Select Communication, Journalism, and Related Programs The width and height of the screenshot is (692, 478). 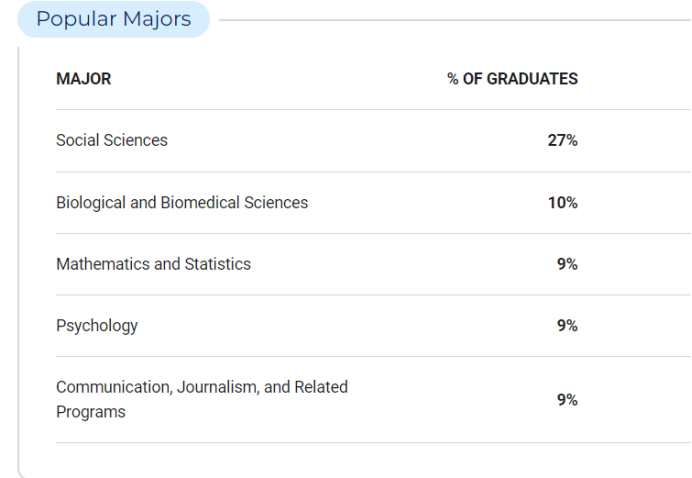pyautogui.click(x=202, y=399)
